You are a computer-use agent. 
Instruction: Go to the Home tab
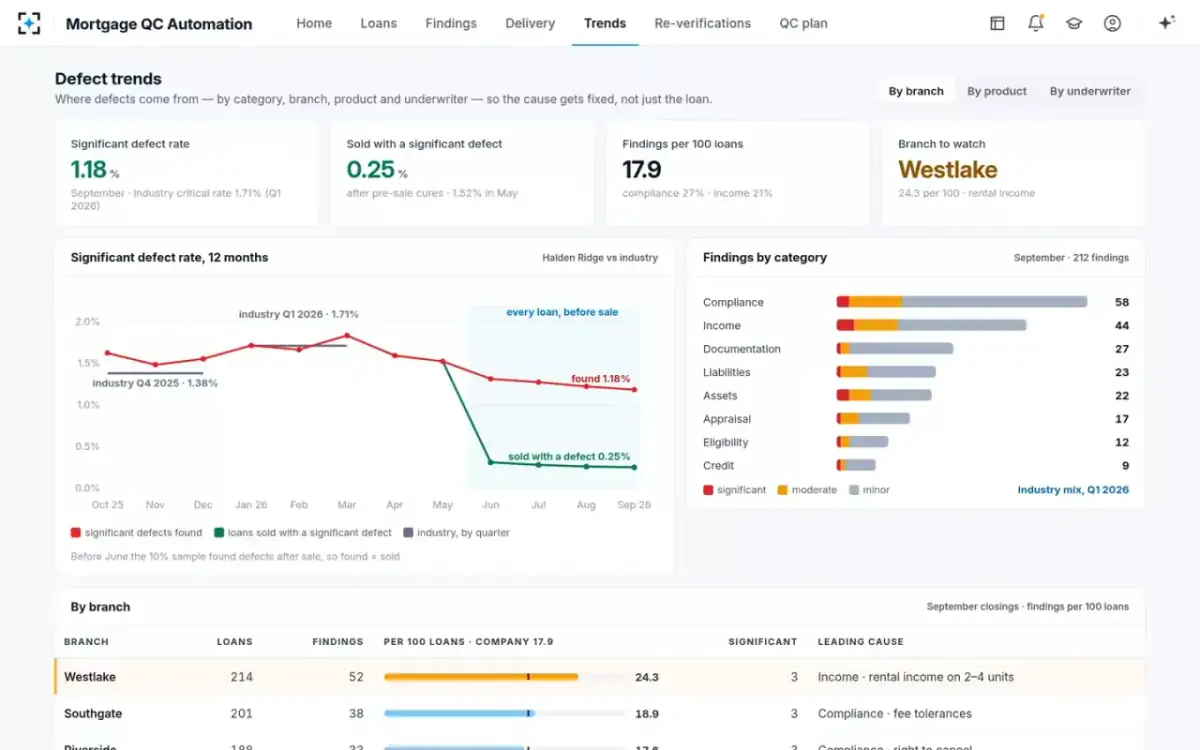[x=314, y=23]
